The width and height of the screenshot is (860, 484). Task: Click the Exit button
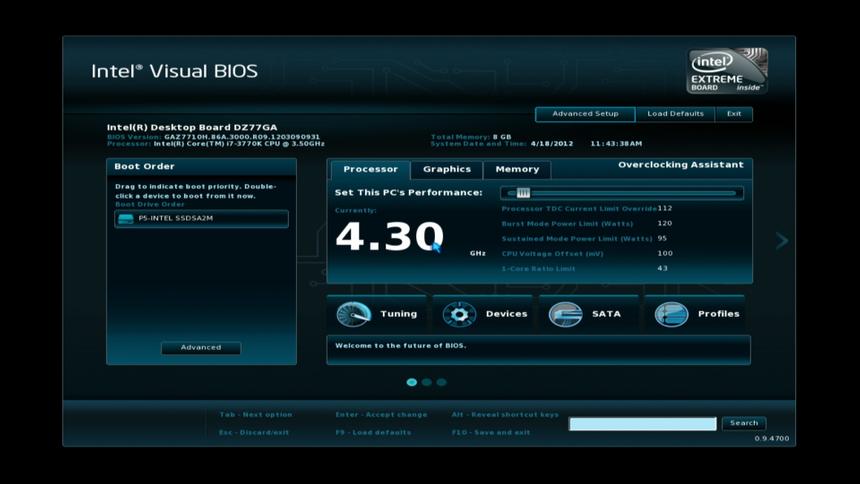click(734, 114)
